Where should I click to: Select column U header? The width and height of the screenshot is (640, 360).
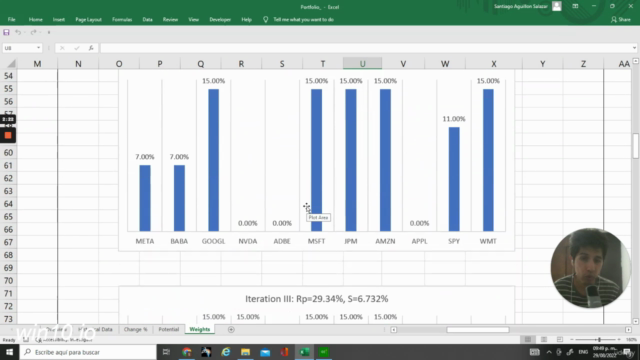click(362, 64)
